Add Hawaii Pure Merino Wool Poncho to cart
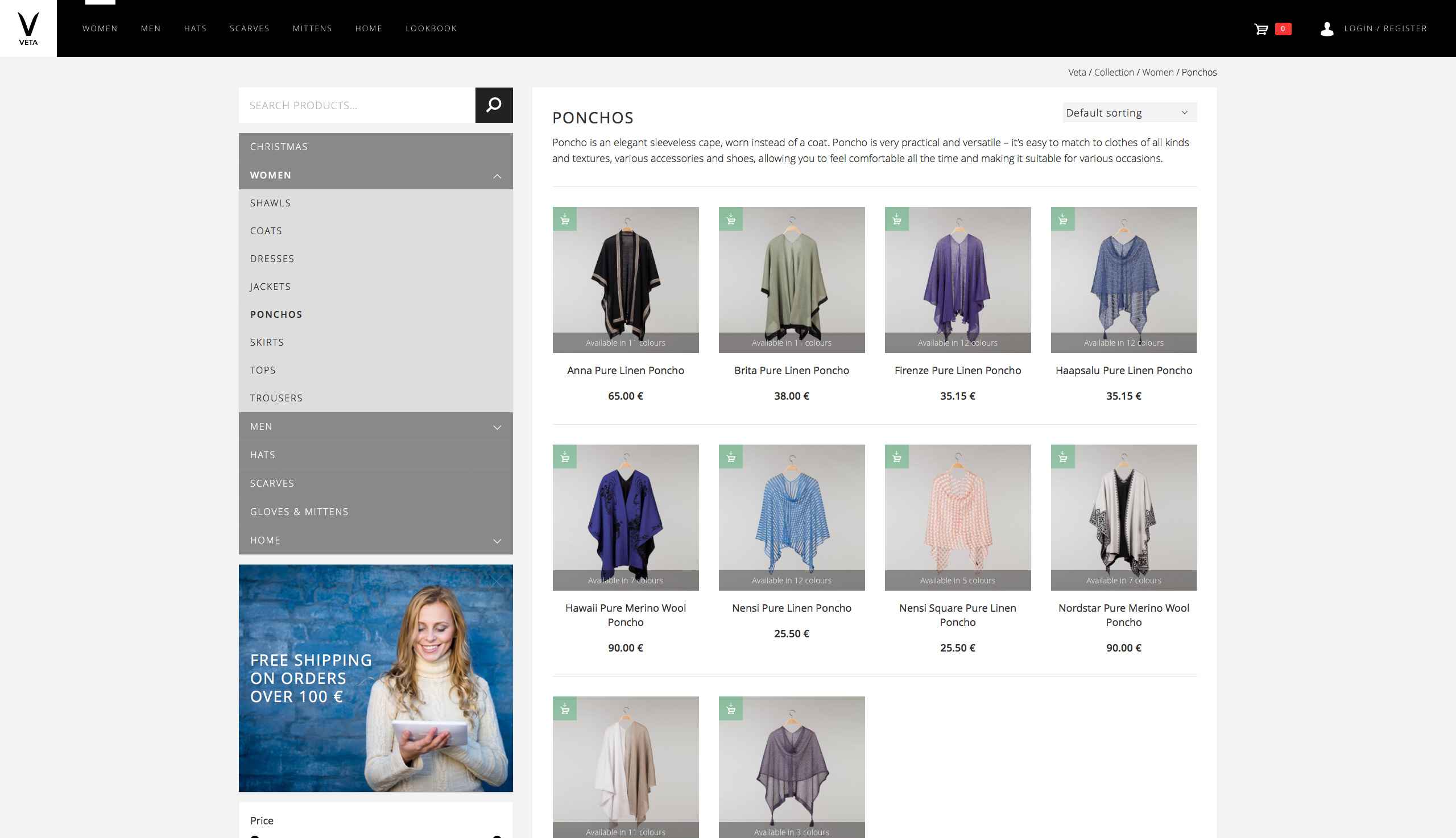The height and width of the screenshot is (838, 1456). coord(565,457)
